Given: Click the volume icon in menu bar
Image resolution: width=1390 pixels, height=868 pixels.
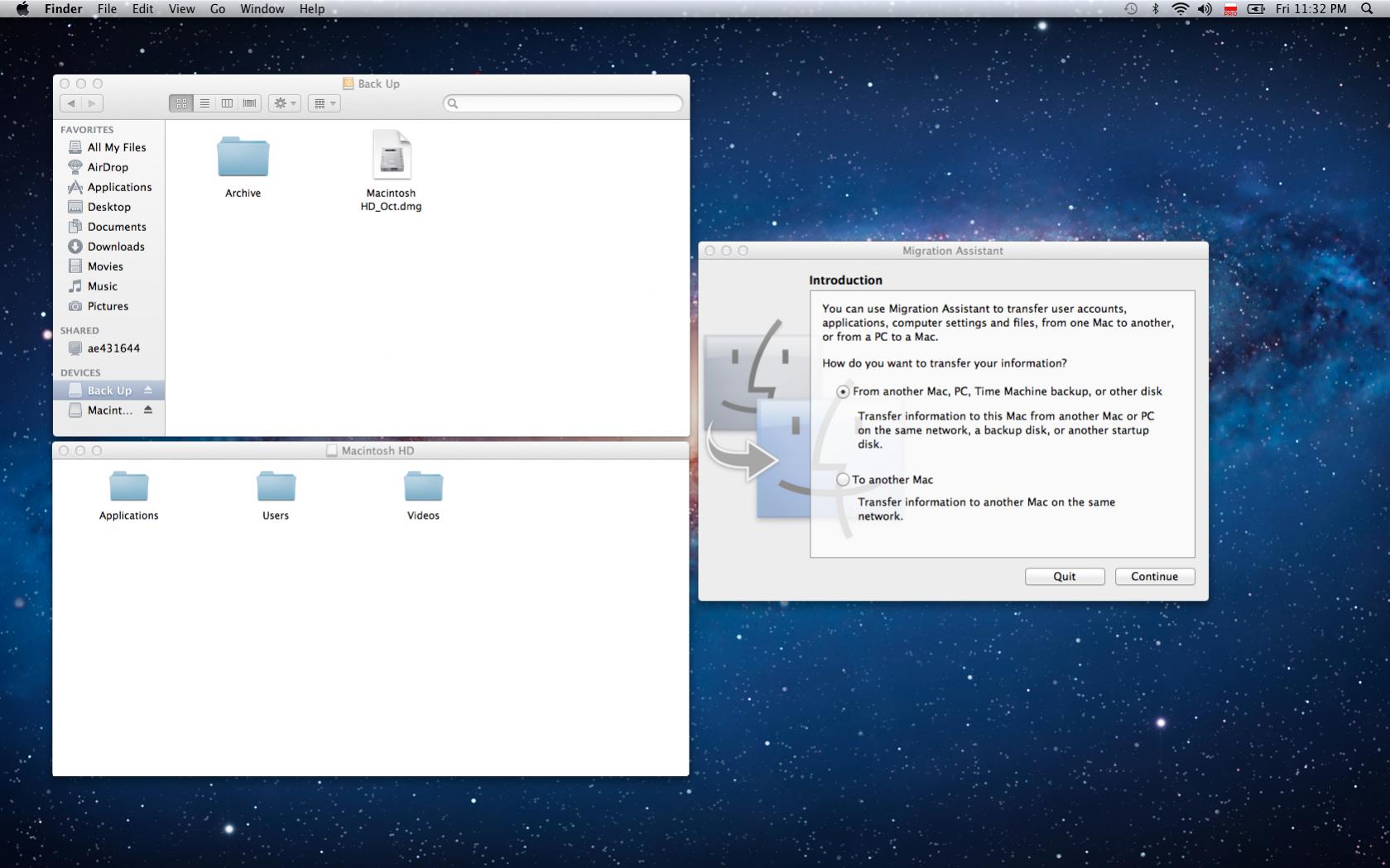Looking at the screenshot, I should [x=1205, y=9].
